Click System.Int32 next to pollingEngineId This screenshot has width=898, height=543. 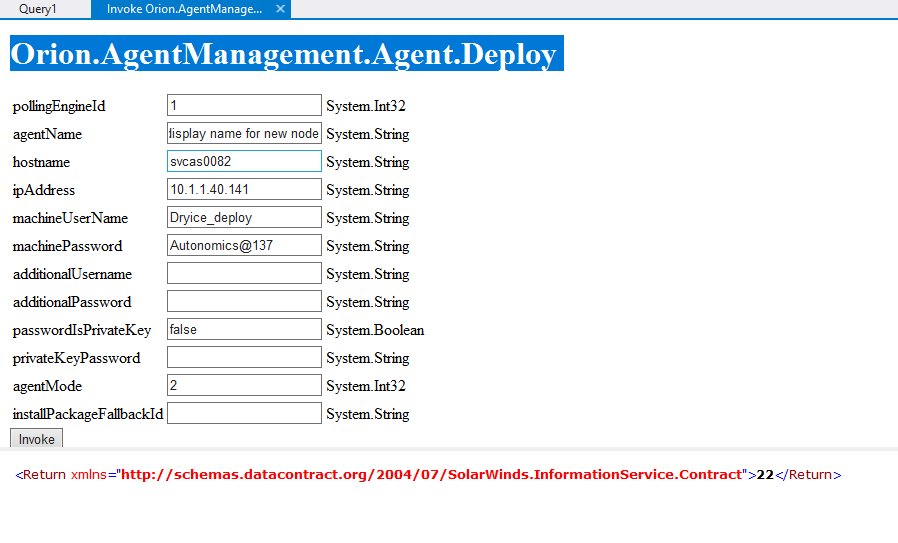[x=366, y=106]
